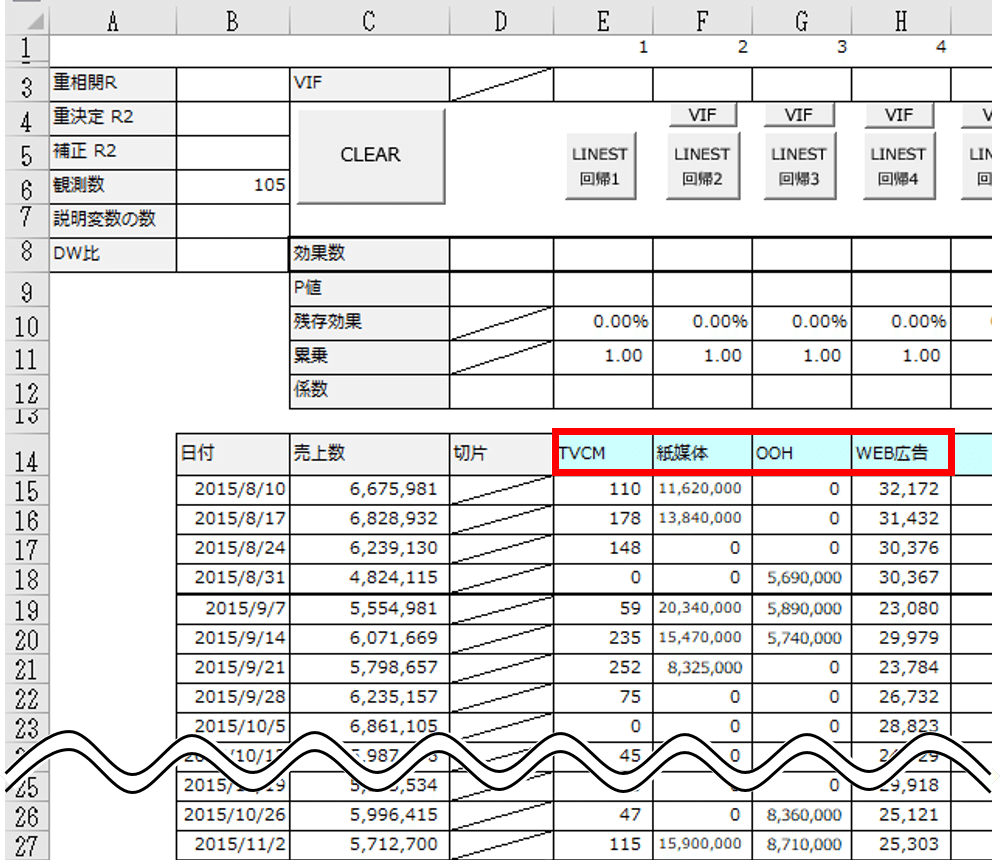
Task: Click the 観測数 label cell
Action: click(x=113, y=186)
